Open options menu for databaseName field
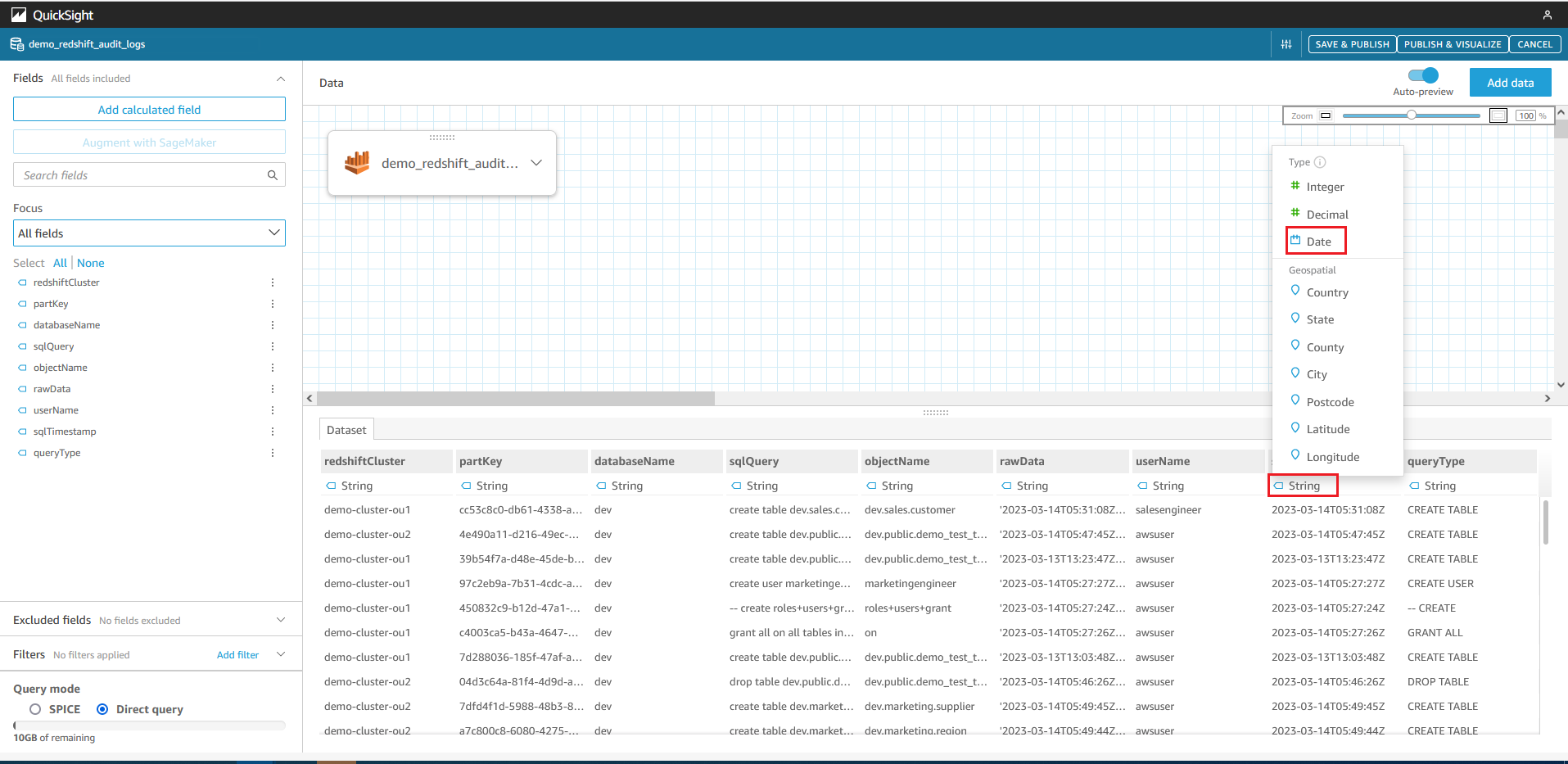The width and height of the screenshot is (1568, 764). [x=273, y=325]
